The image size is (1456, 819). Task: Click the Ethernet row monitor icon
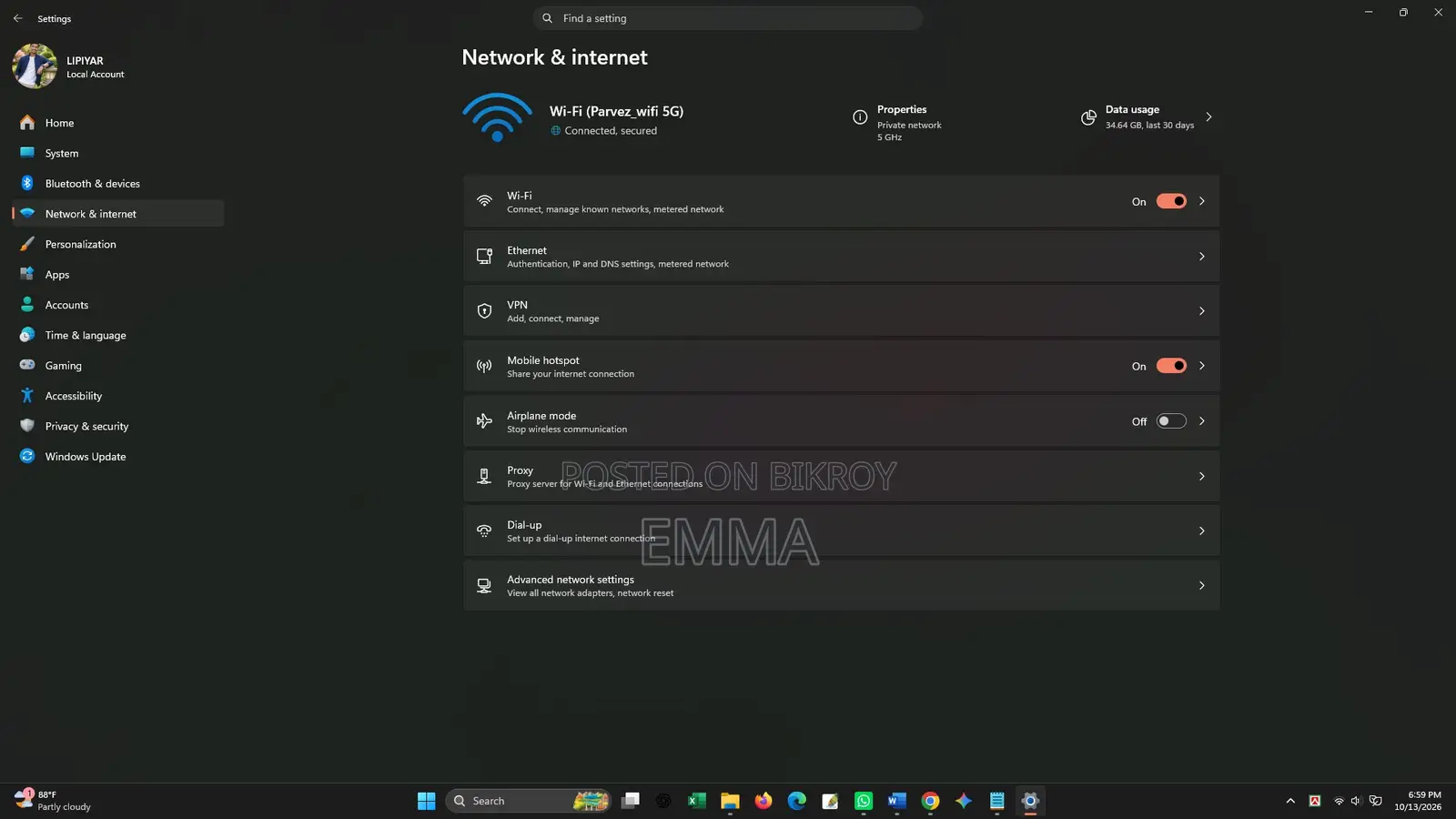[x=484, y=257]
